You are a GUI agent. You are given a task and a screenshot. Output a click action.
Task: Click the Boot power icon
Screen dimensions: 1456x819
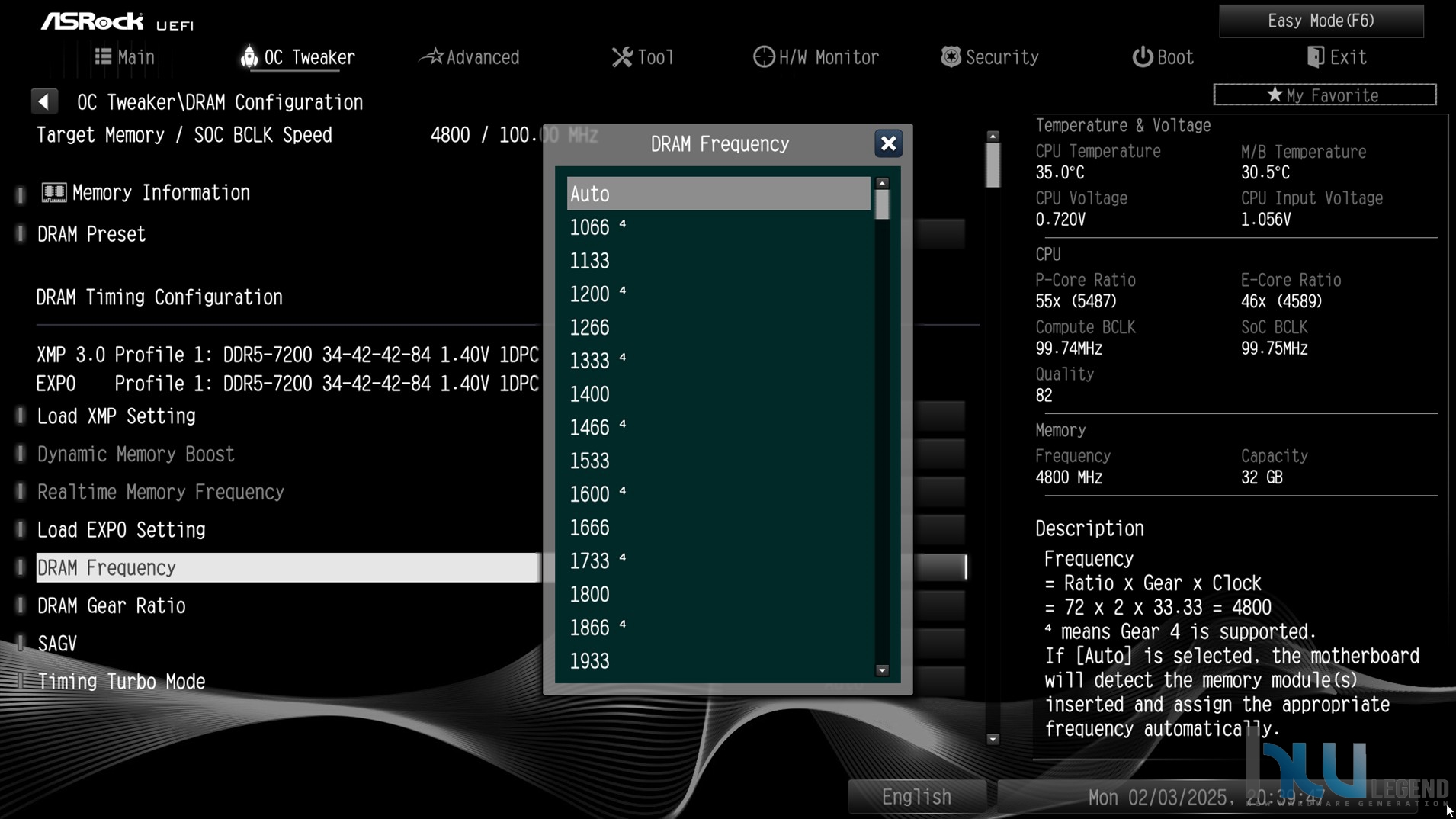(x=1142, y=57)
